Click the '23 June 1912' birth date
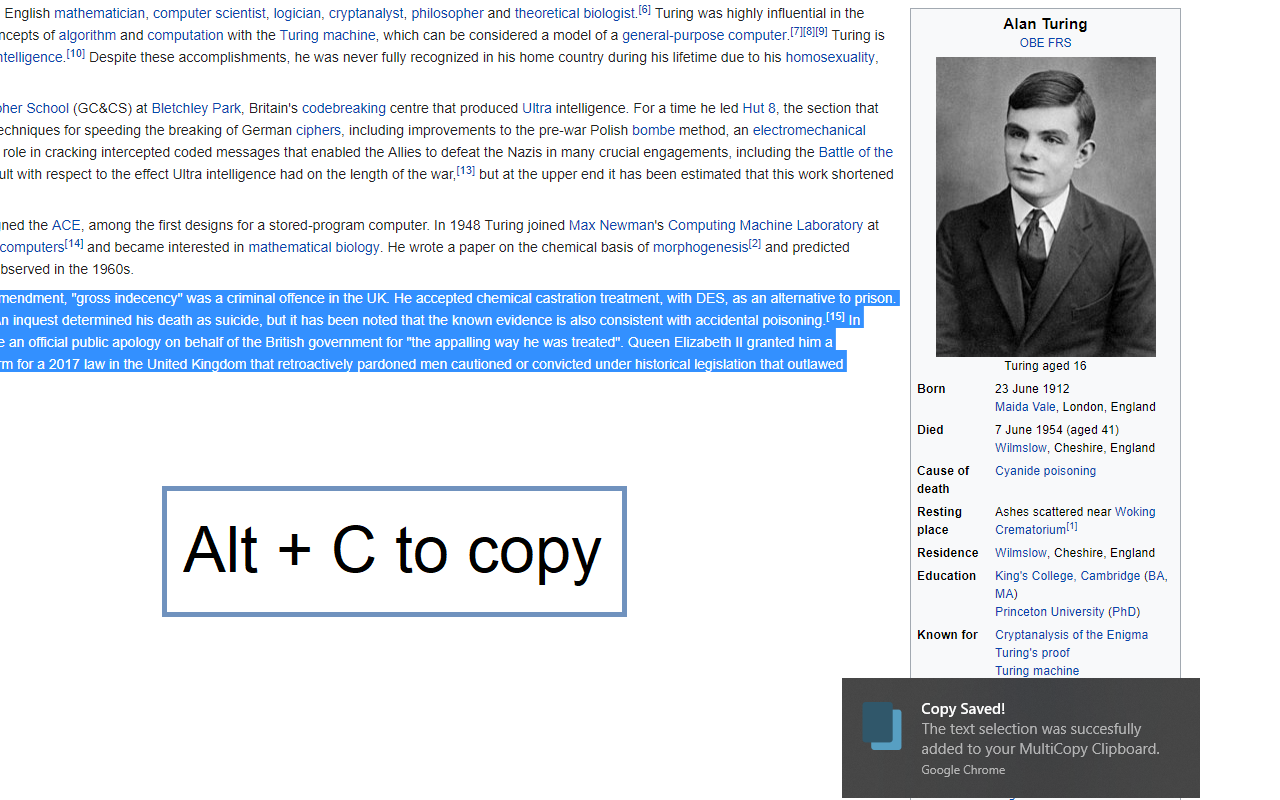This screenshot has height=800, width=1280. pos(1032,389)
